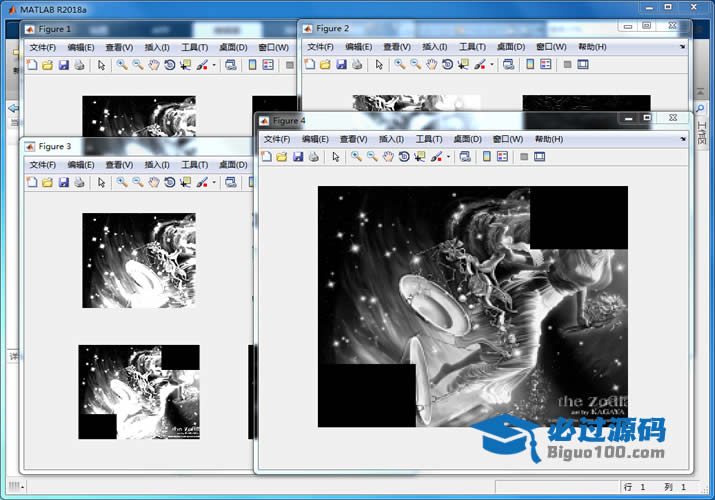715x500 pixels.
Task: Insert Legend in Figure 2
Action: (x=546, y=64)
